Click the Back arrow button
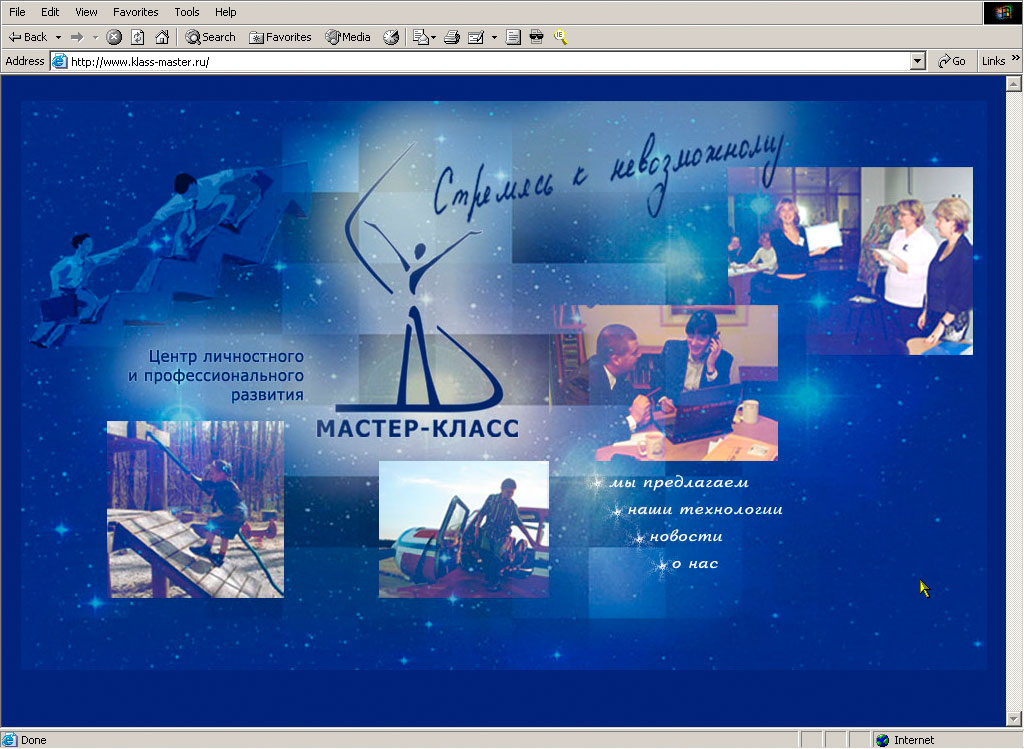The height and width of the screenshot is (749, 1024). click(28, 37)
